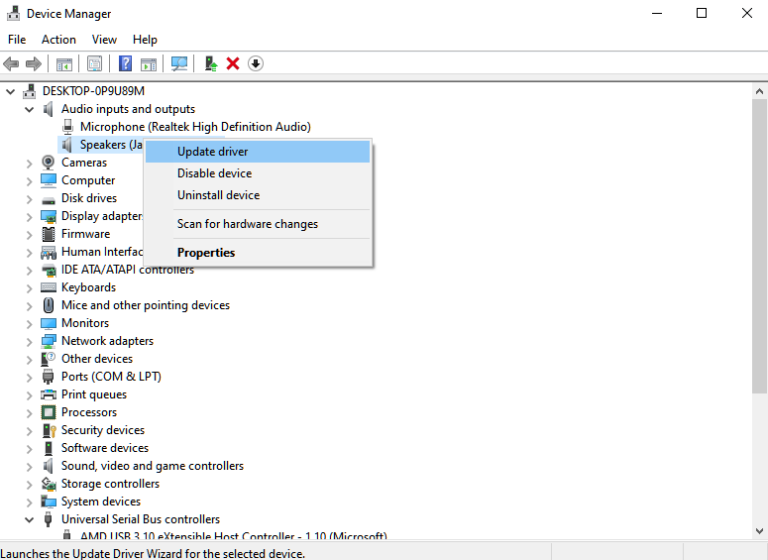The height and width of the screenshot is (560, 768).
Task: Open Properties from the context menu
Action: [206, 253]
